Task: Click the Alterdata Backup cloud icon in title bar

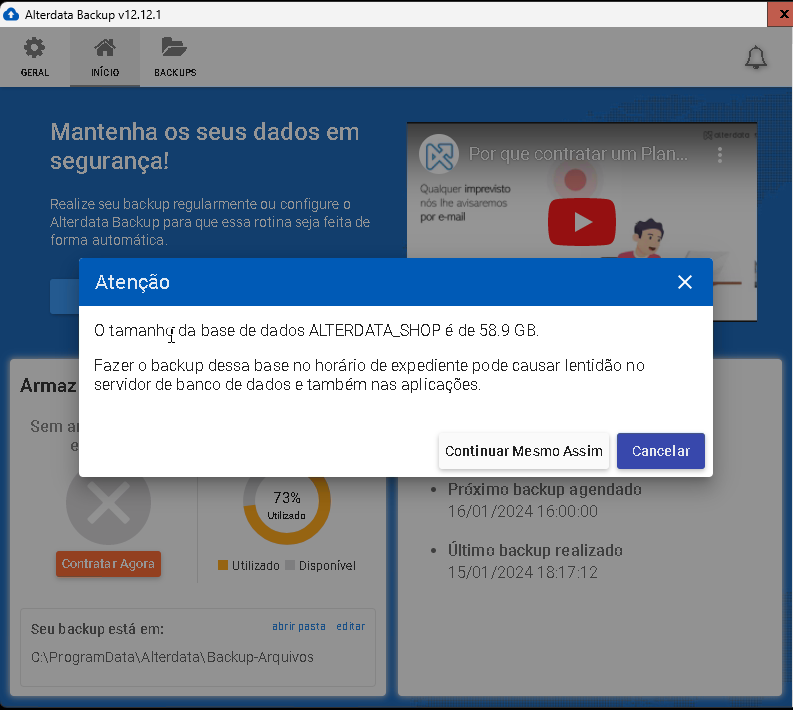Action: 11,14
